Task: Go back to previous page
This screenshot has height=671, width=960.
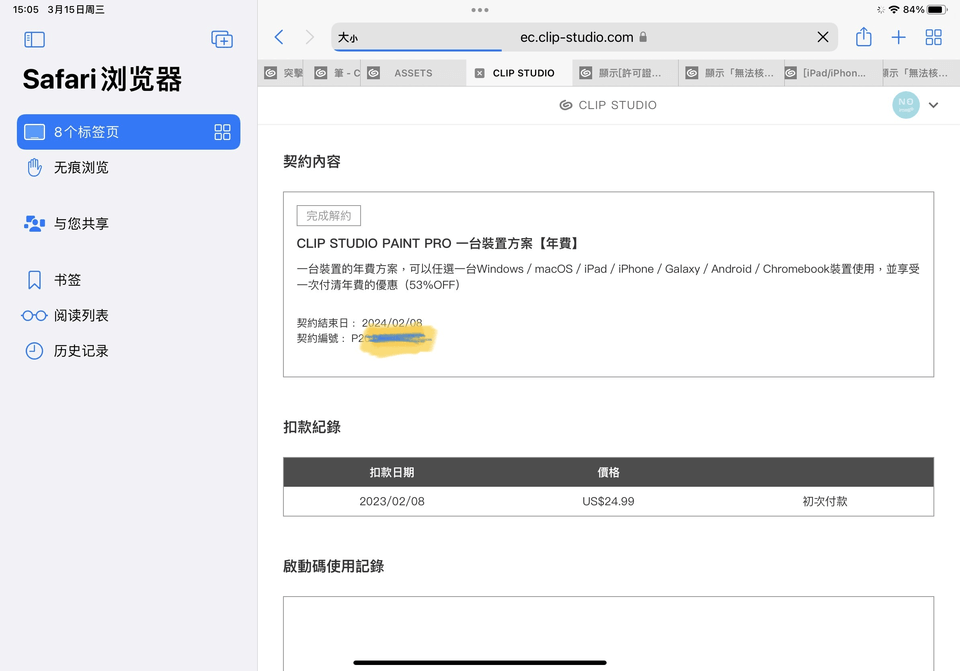Action: [279, 37]
